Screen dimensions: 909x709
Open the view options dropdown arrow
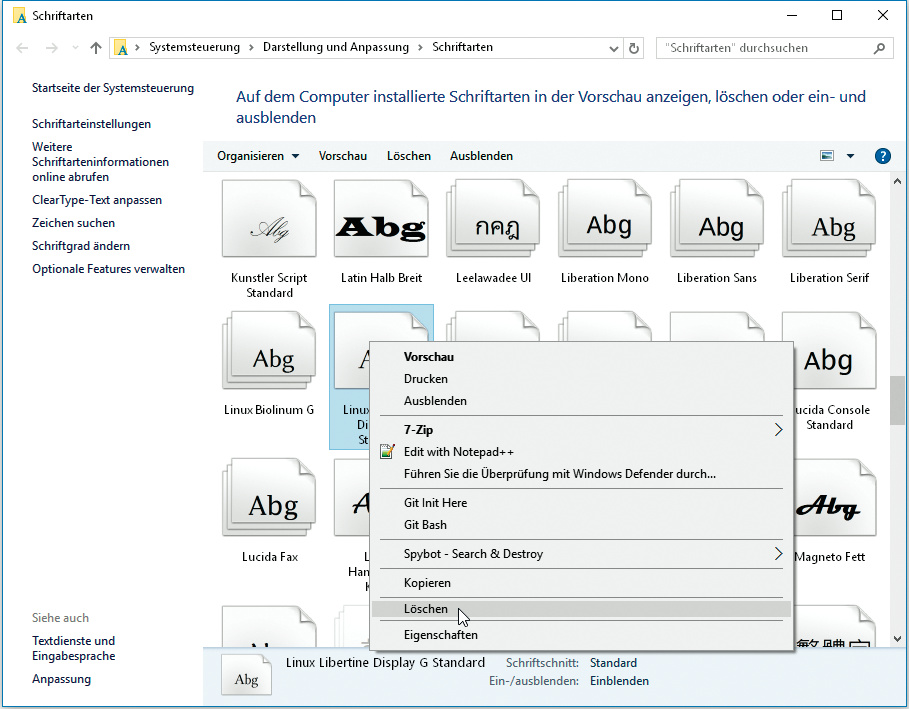click(x=850, y=156)
